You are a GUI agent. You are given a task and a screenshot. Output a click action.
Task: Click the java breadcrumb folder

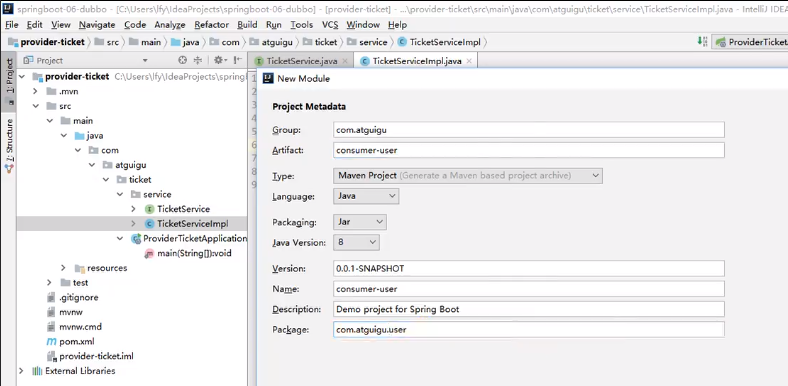click(185, 42)
